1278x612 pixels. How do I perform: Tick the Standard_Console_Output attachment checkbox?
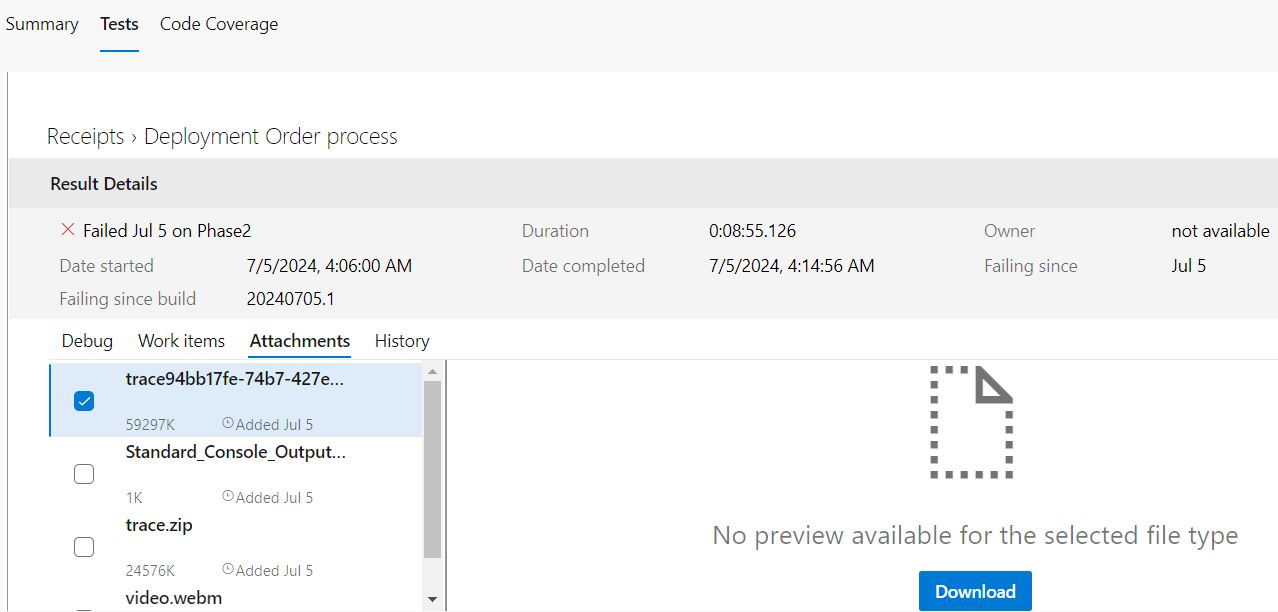tap(85, 474)
